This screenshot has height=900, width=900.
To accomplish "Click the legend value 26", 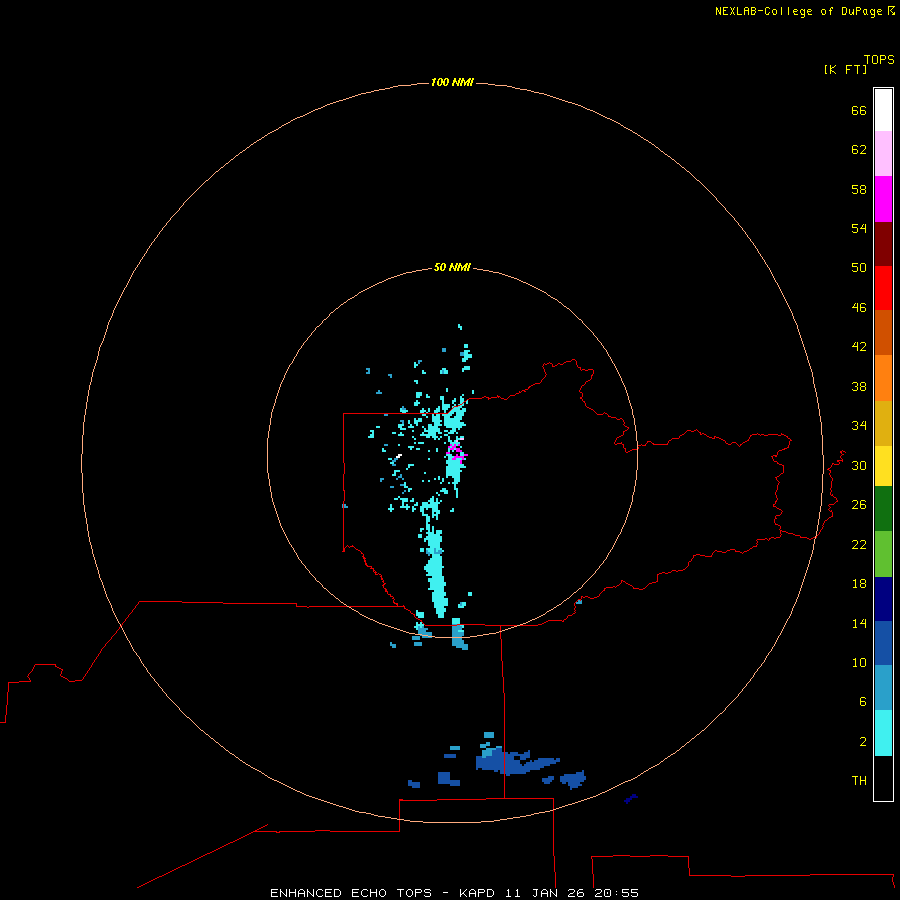I will pyautogui.click(x=859, y=505).
